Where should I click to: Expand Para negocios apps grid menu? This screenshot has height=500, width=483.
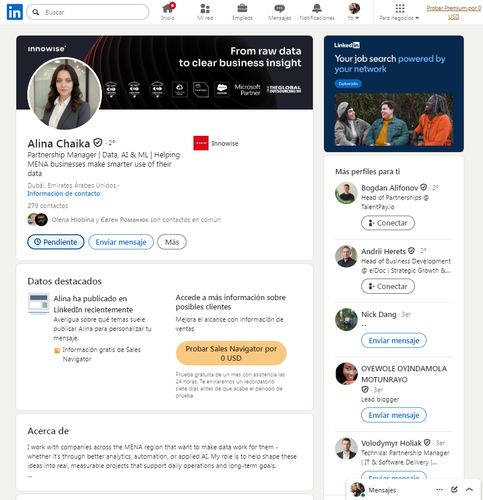coord(399,12)
